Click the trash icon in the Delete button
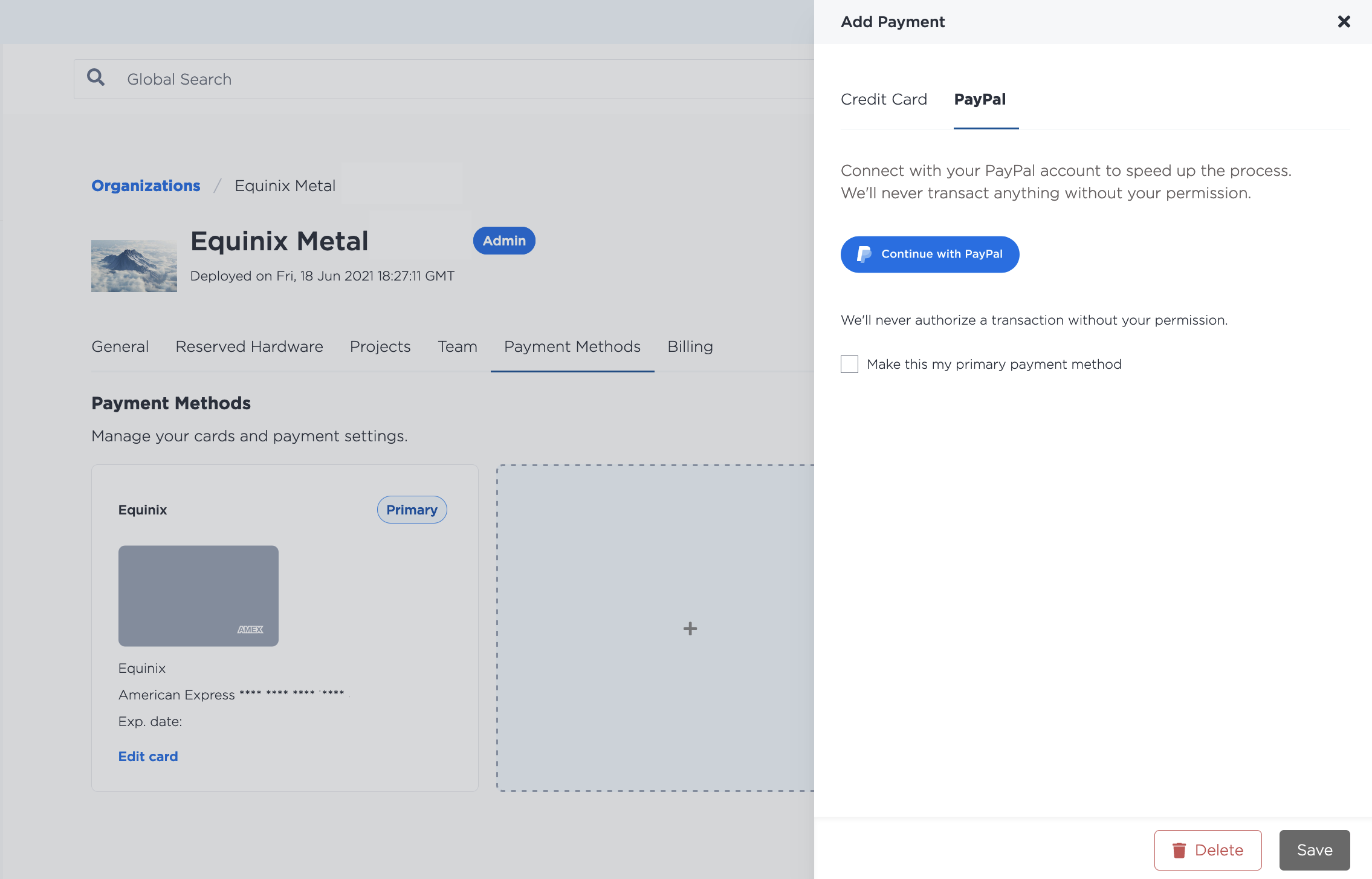This screenshot has height=879, width=1372. coord(1179,850)
